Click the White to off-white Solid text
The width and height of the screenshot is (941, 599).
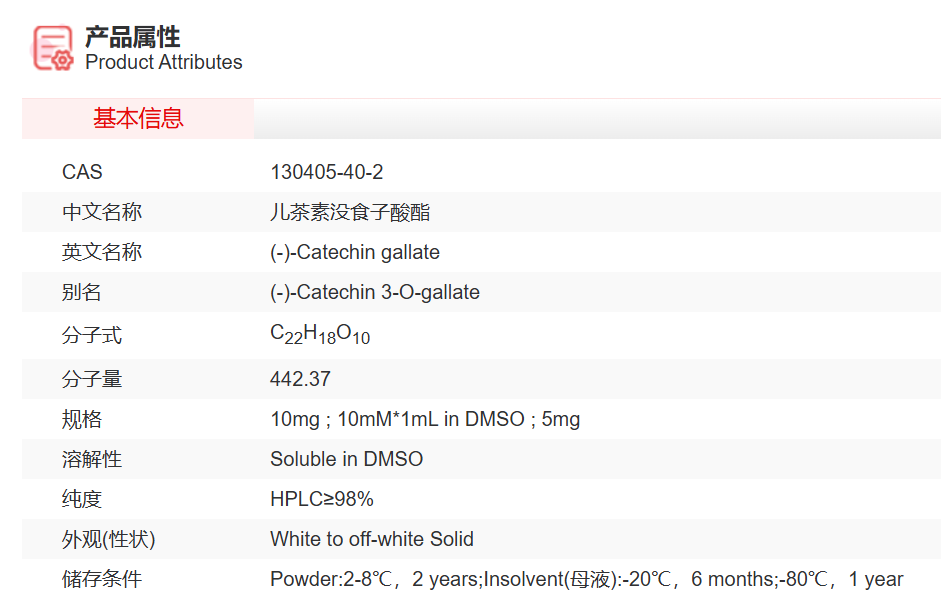[371, 539]
